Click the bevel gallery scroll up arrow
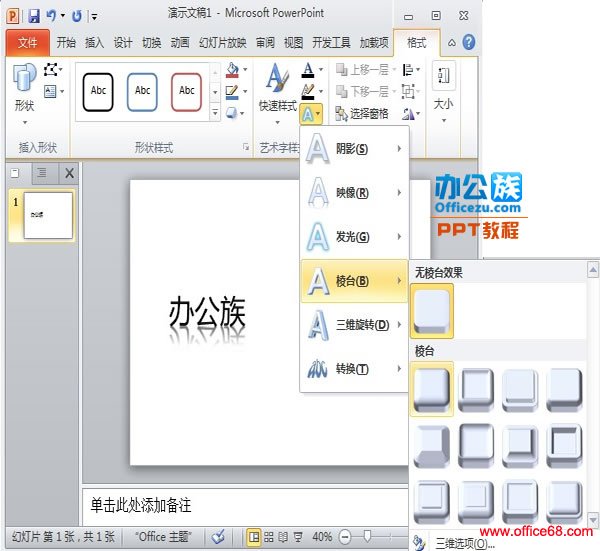 (x=593, y=270)
